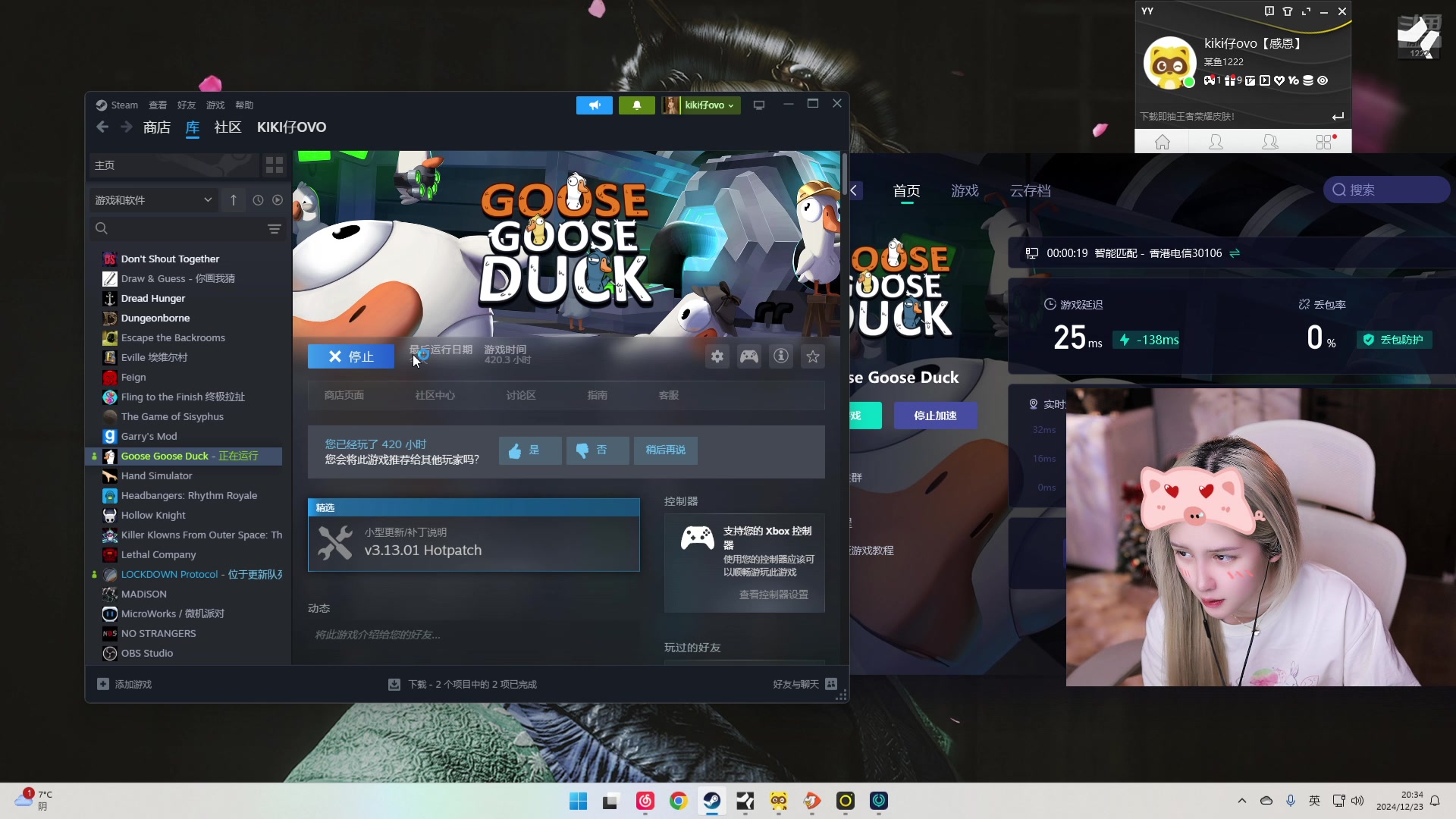1456x819 pixels.
Task: Open the Steam menu
Action: pyautogui.click(x=118, y=105)
